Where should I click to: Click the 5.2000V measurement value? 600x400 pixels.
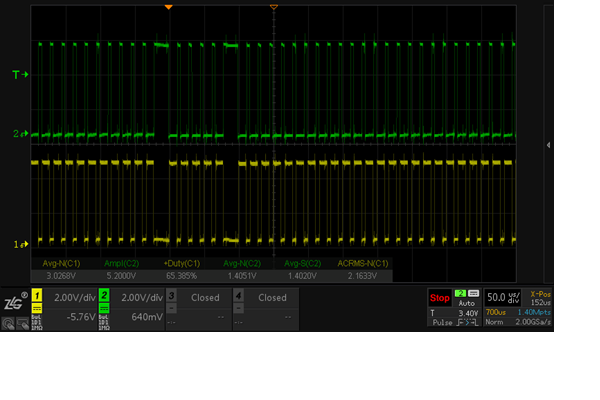(x=121, y=276)
